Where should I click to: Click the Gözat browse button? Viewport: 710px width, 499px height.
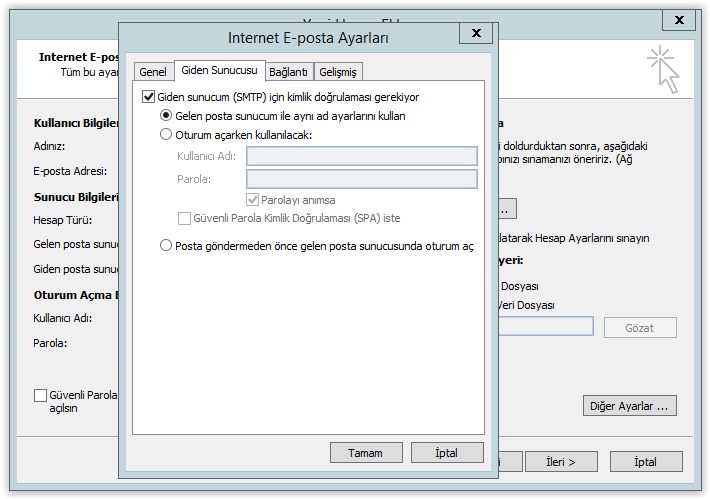(639, 328)
